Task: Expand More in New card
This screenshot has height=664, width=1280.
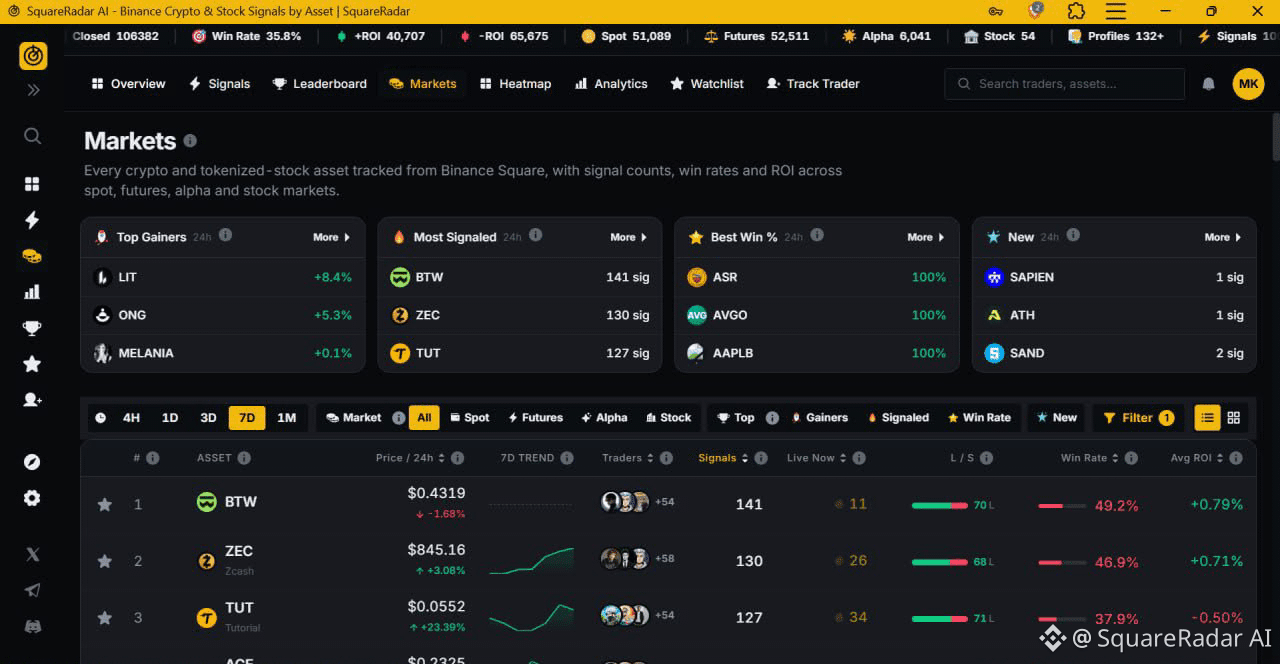Action: tap(1223, 237)
